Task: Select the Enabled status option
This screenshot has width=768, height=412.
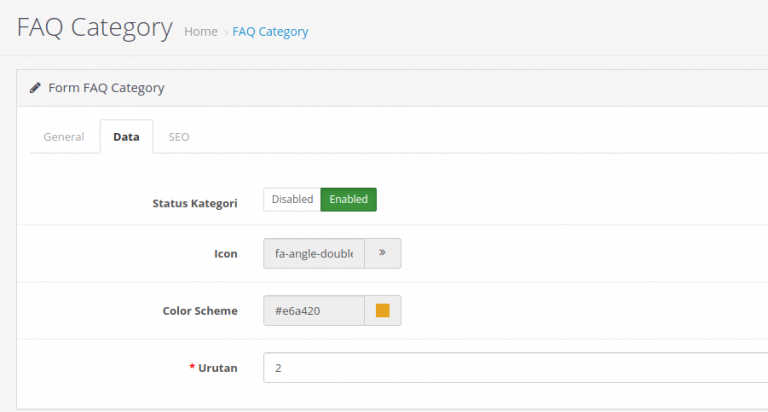Action: [x=348, y=199]
